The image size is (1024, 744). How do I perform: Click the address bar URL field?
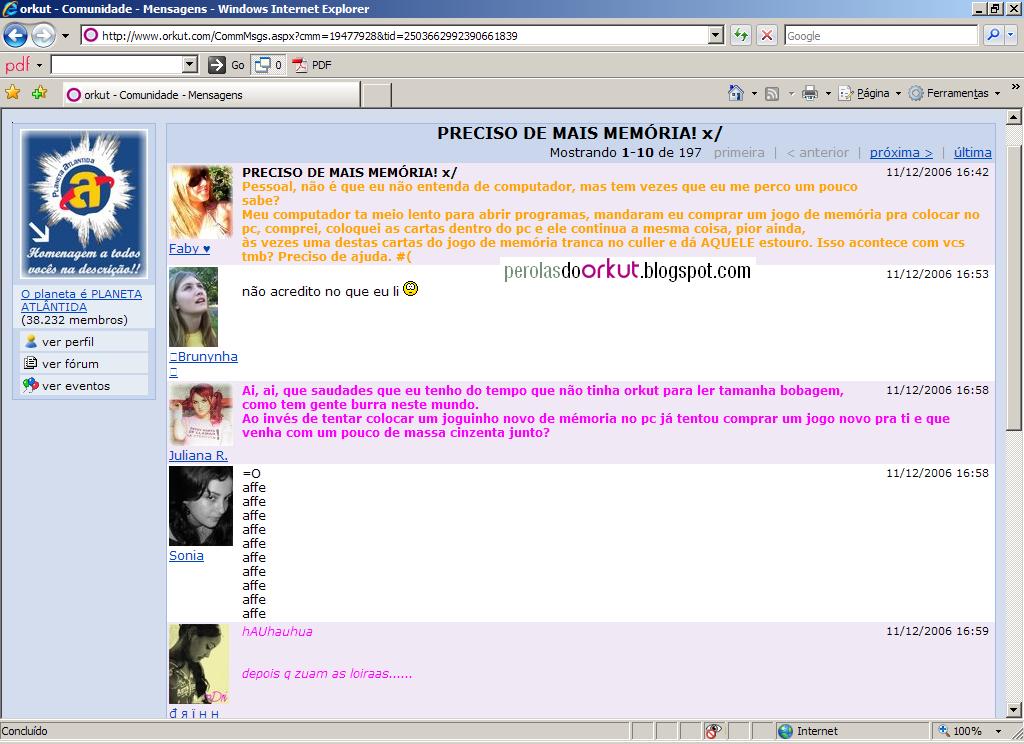(x=395, y=35)
